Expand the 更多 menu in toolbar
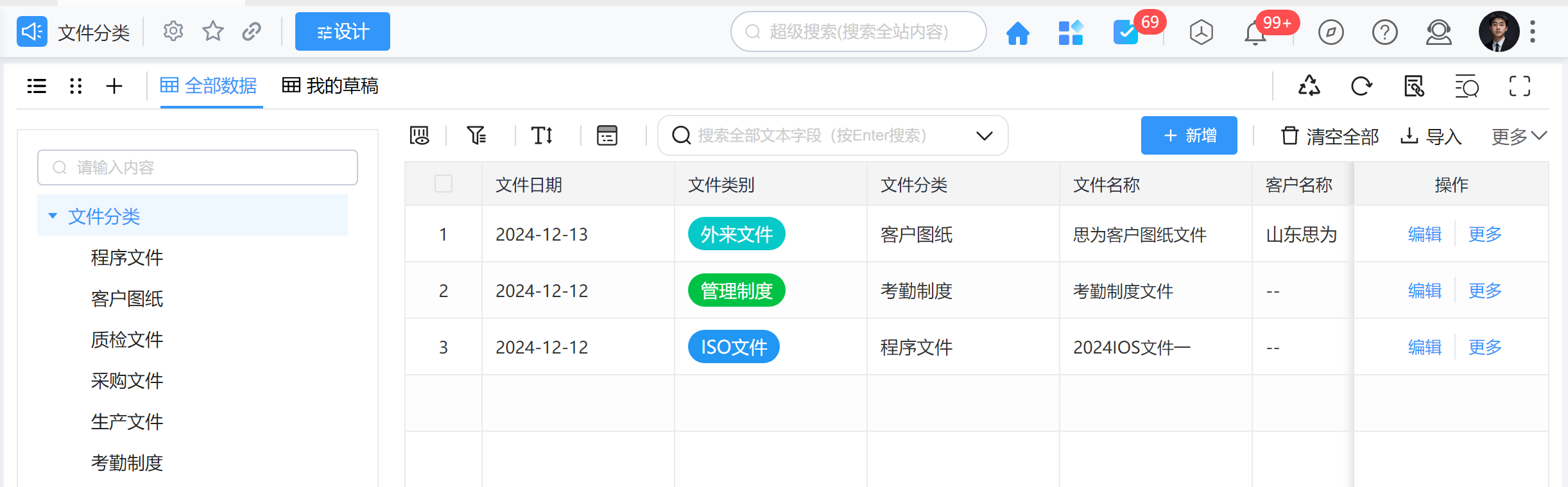The image size is (1568, 487). (1519, 136)
